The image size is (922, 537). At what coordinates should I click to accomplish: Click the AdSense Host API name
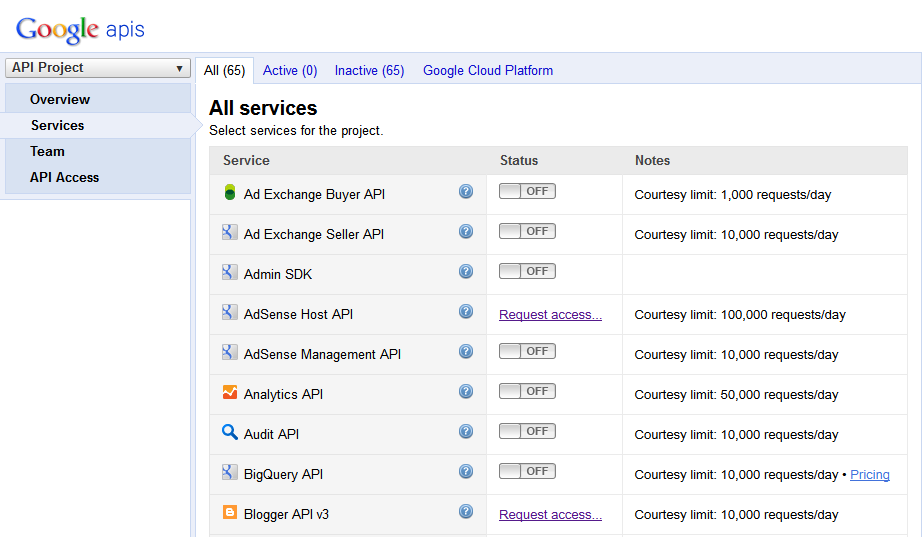tap(299, 314)
